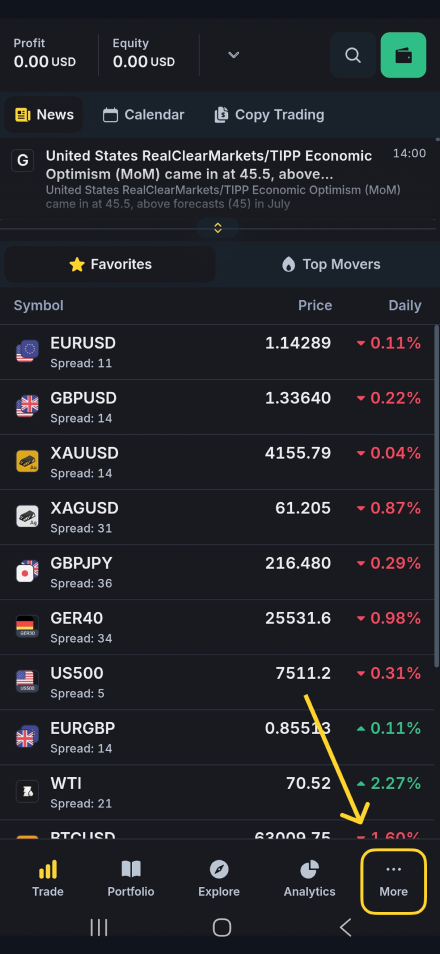
Task: Open the GER40 index row
Action: point(218,627)
